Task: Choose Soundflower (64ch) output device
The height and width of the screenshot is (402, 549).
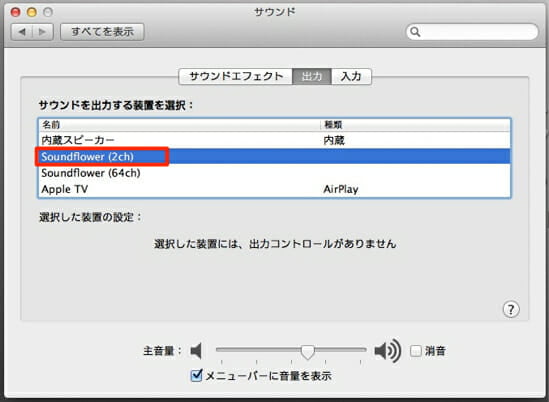Action: click(274, 173)
